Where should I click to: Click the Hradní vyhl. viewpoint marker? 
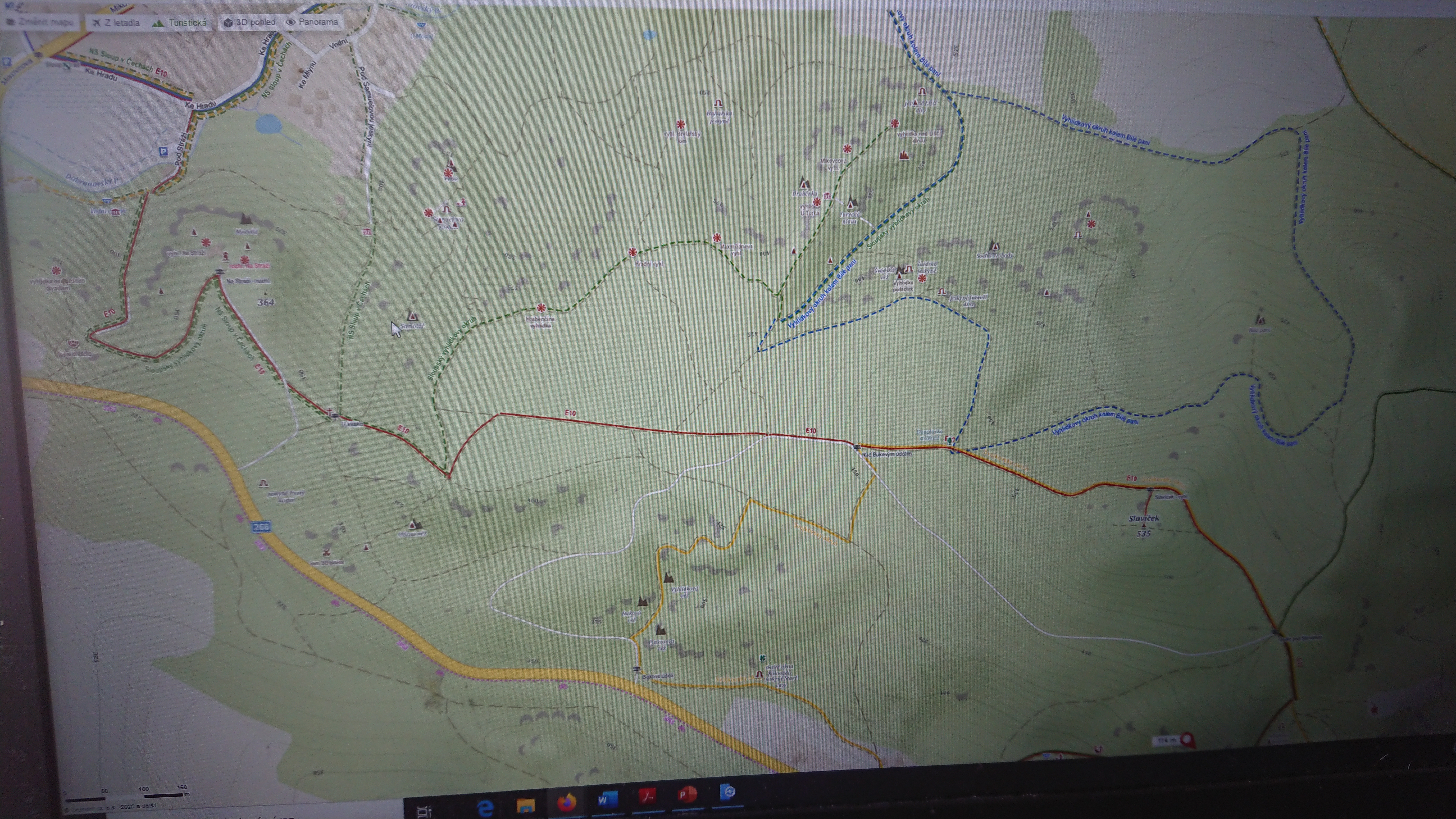click(x=633, y=253)
